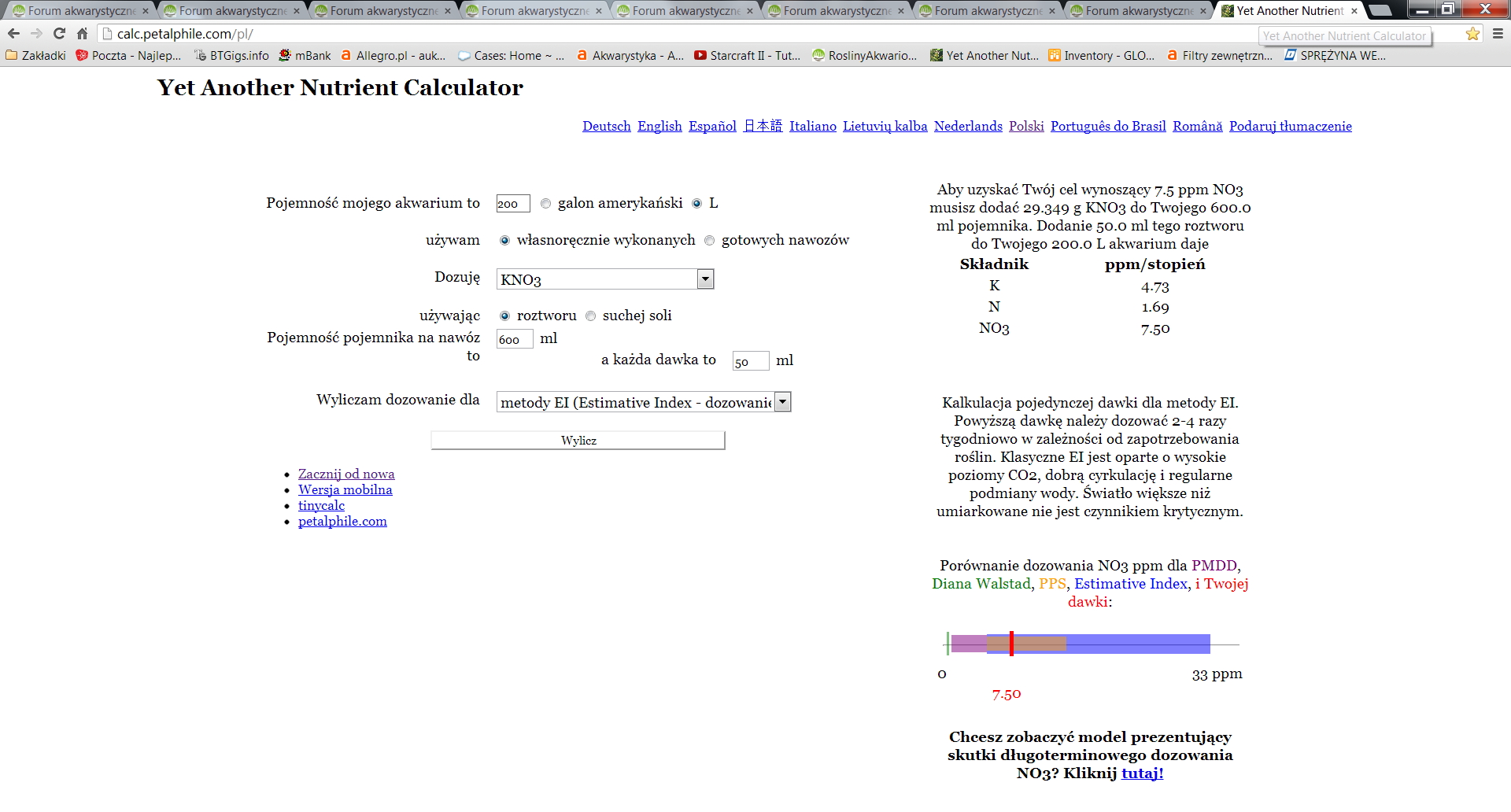Expand the KNO3 fertilizer dropdown
Viewport: 1511px width, 812px height.
pos(605,279)
